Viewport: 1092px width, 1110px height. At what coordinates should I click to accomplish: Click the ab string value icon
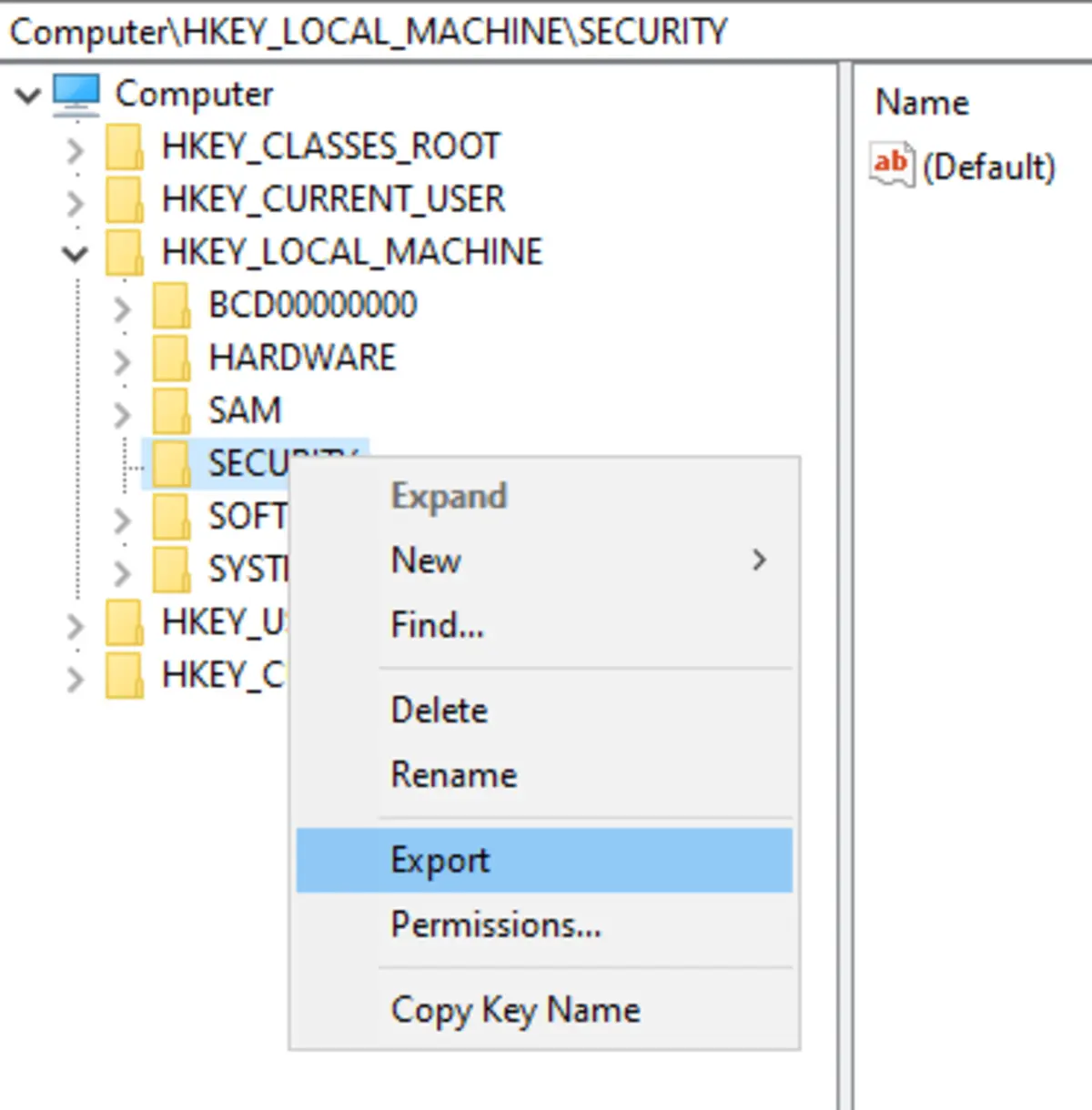pos(891,165)
